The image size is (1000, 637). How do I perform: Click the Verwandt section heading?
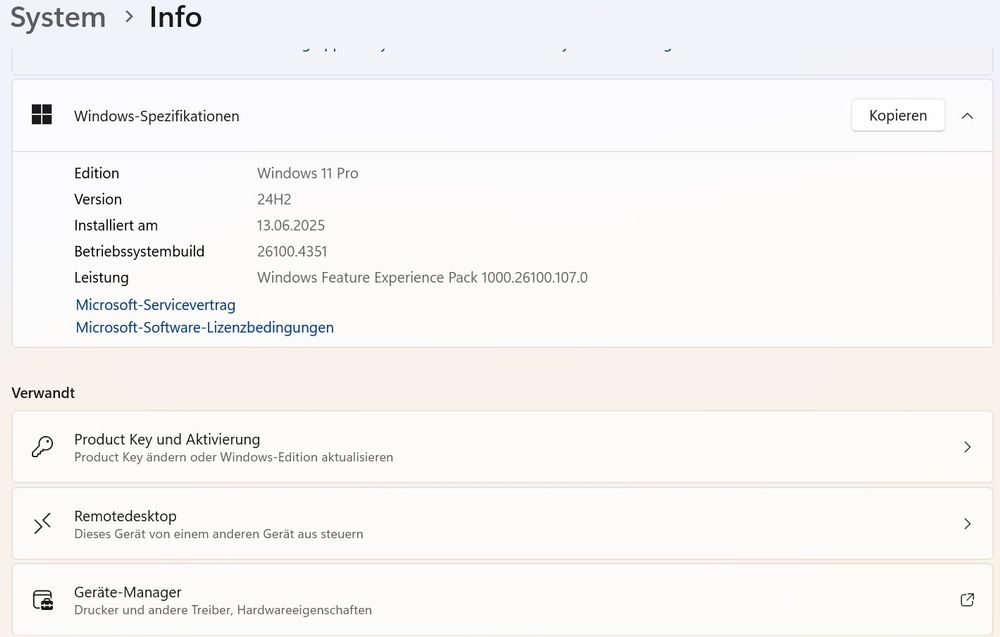click(x=43, y=393)
